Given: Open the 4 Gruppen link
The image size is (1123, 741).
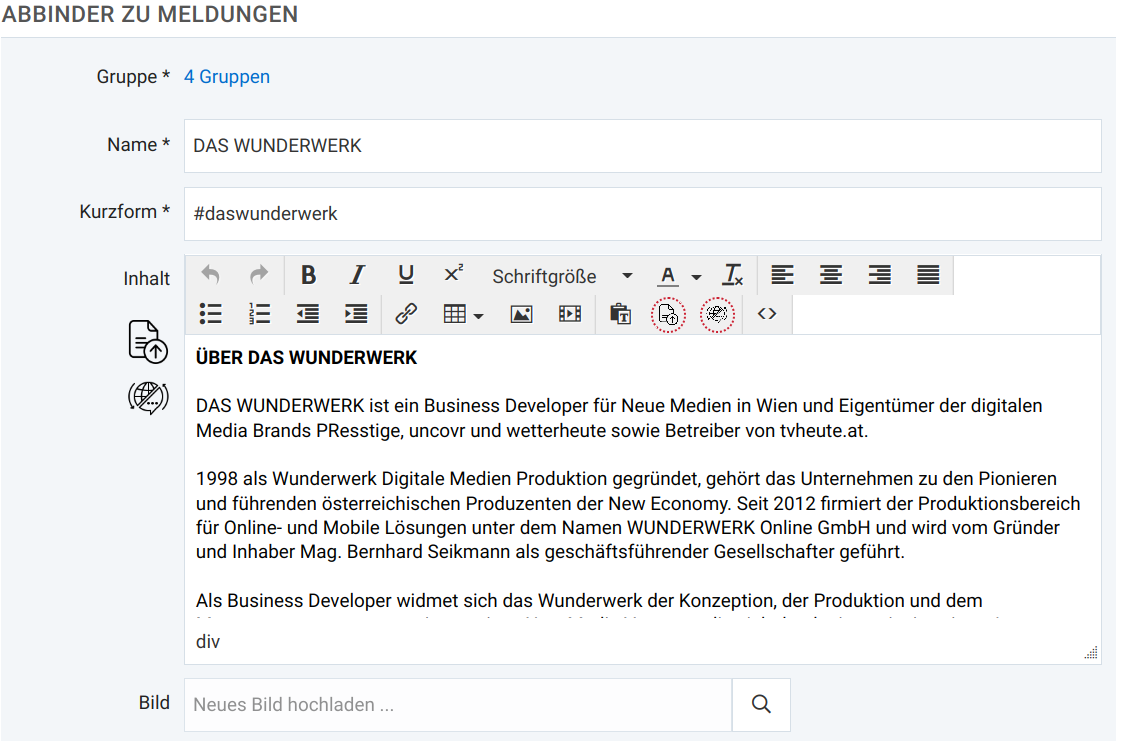Looking at the screenshot, I should (x=227, y=76).
